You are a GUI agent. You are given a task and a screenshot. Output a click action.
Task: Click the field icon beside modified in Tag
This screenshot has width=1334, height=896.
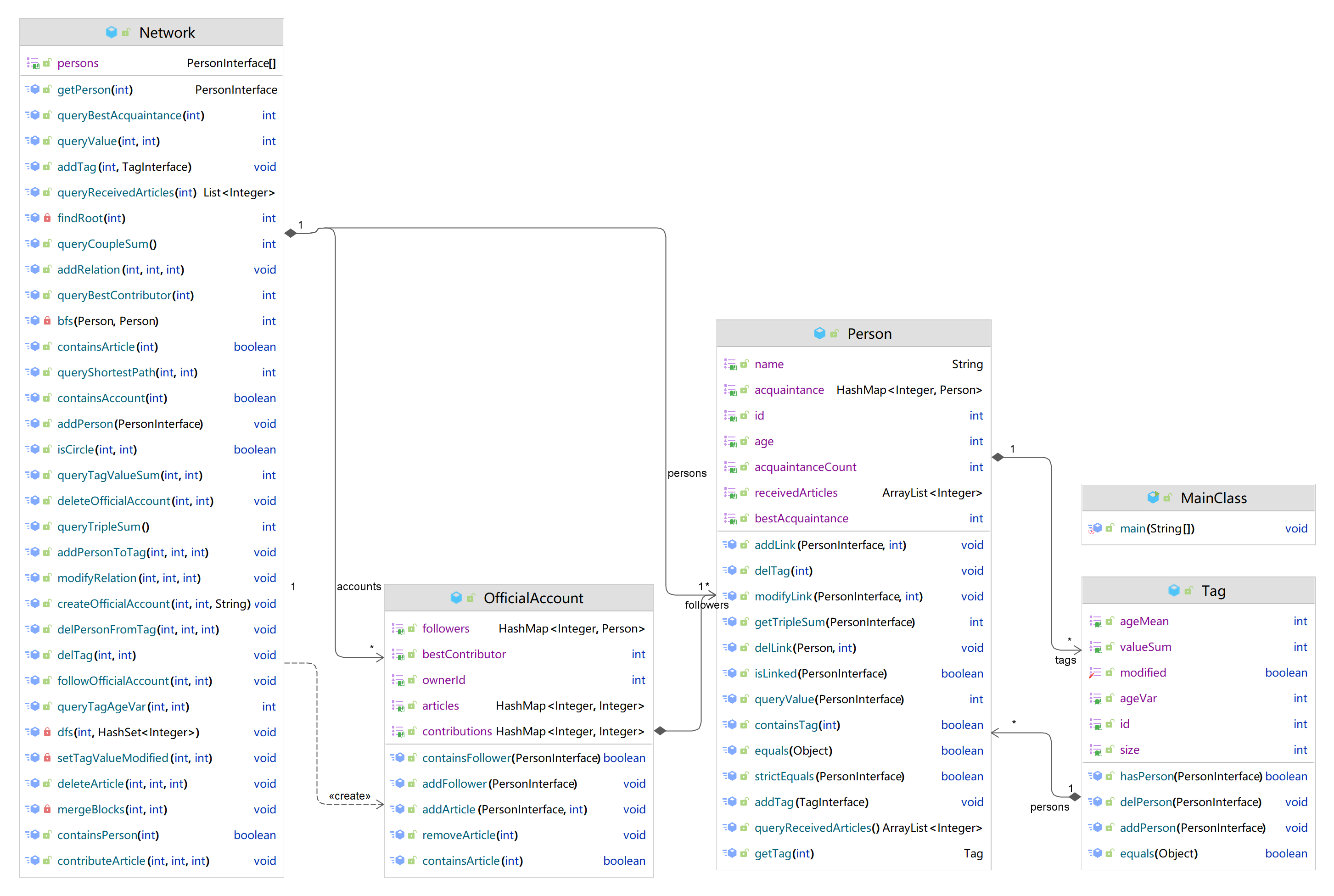[1095, 672]
